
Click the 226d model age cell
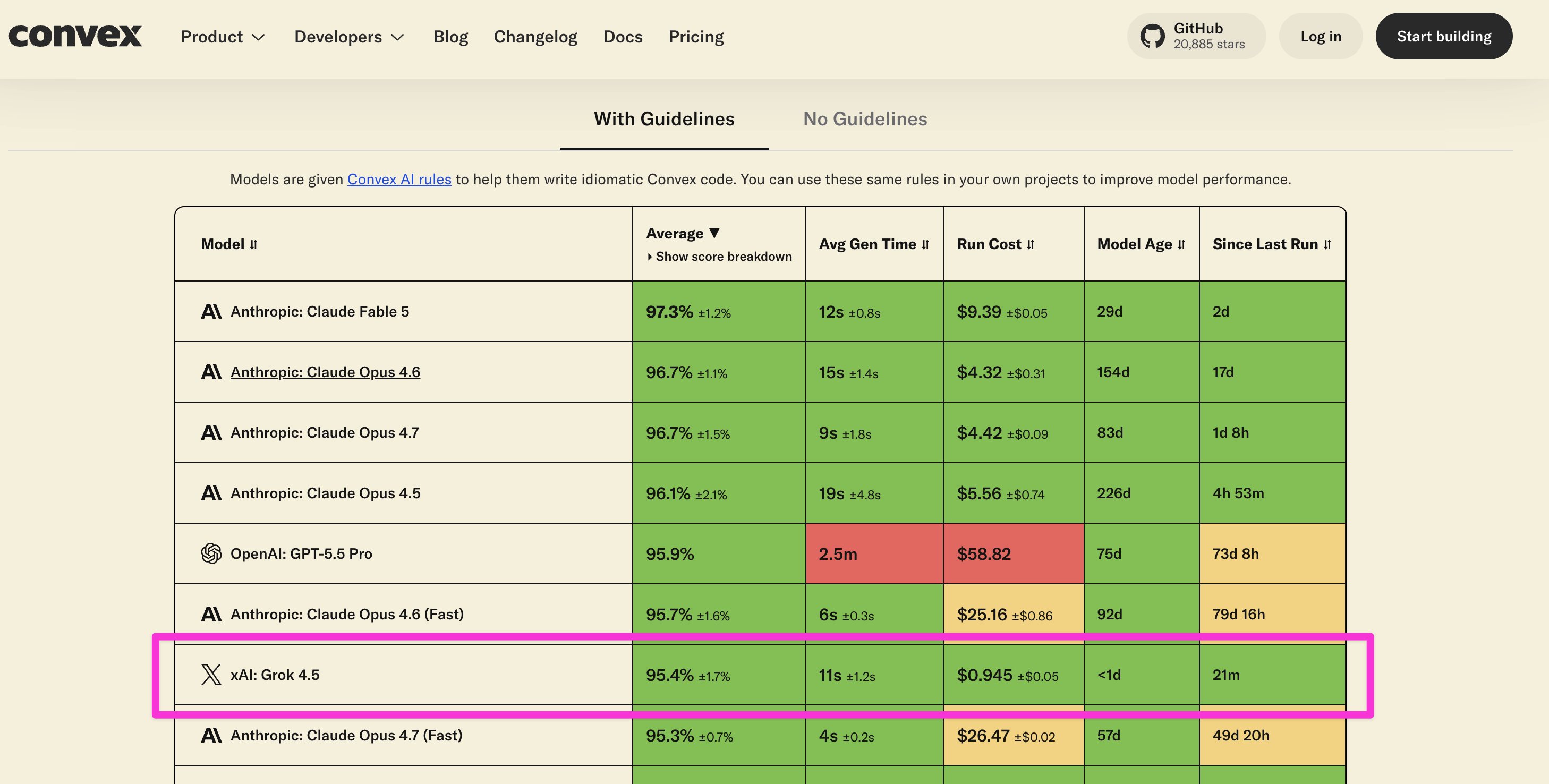coord(1142,493)
